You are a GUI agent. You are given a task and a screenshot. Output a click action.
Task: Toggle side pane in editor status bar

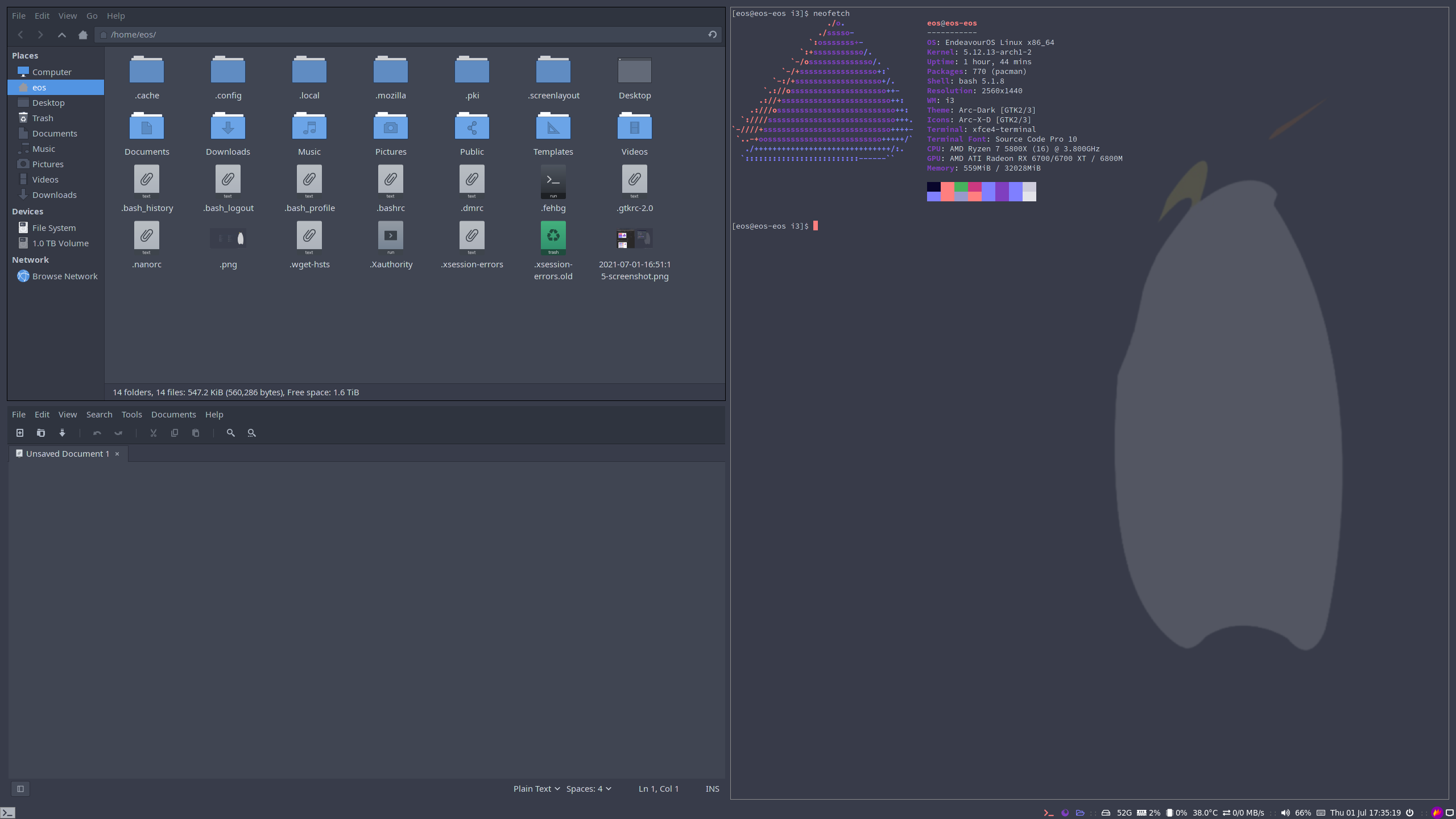pos(20,789)
